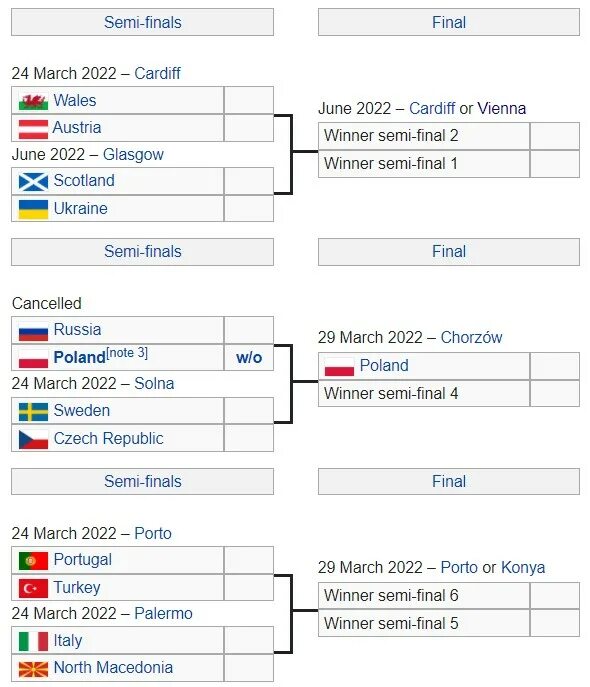Click Poland's flag in the Chorzów final
This screenshot has height=687, width=590.
tap(339, 367)
